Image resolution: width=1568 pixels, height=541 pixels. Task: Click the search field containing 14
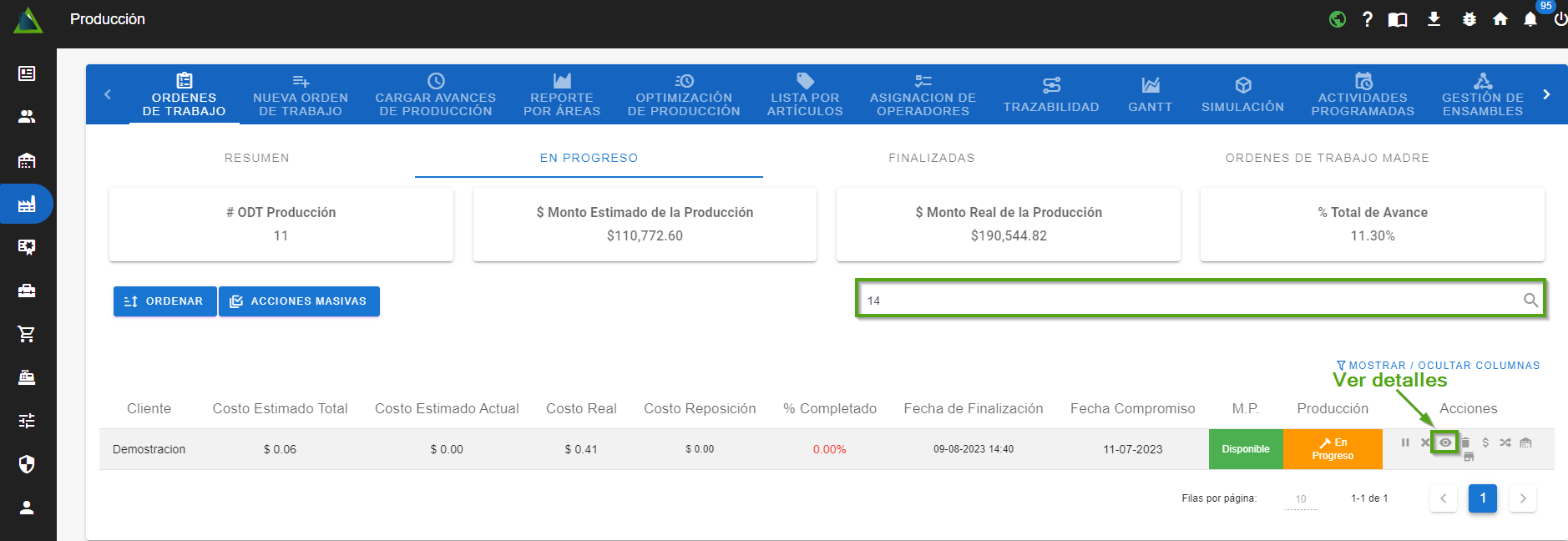pyautogui.click(x=1186, y=301)
